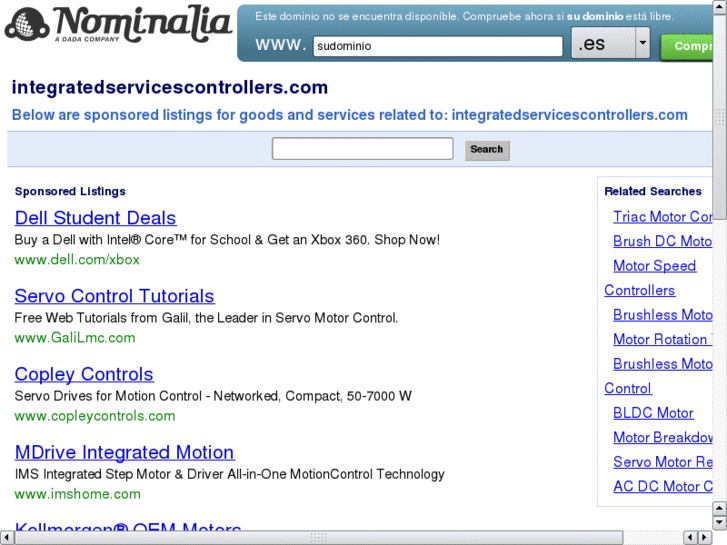The image size is (727, 545).
Task: Click the vertical scrollbar thumb
Action: pyautogui.click(x=720, y=116)
